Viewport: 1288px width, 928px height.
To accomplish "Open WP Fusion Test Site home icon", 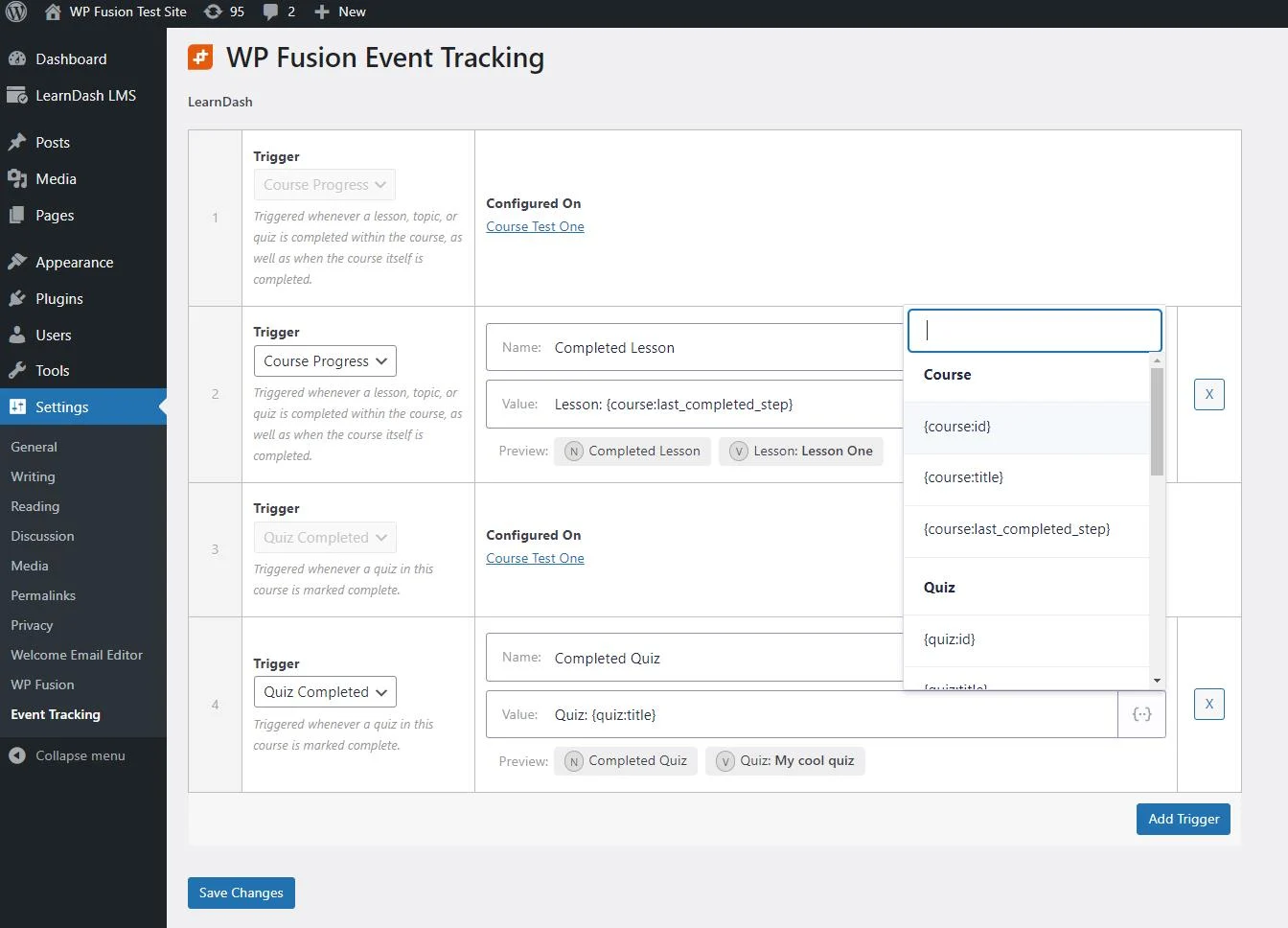I will [53, 12].
